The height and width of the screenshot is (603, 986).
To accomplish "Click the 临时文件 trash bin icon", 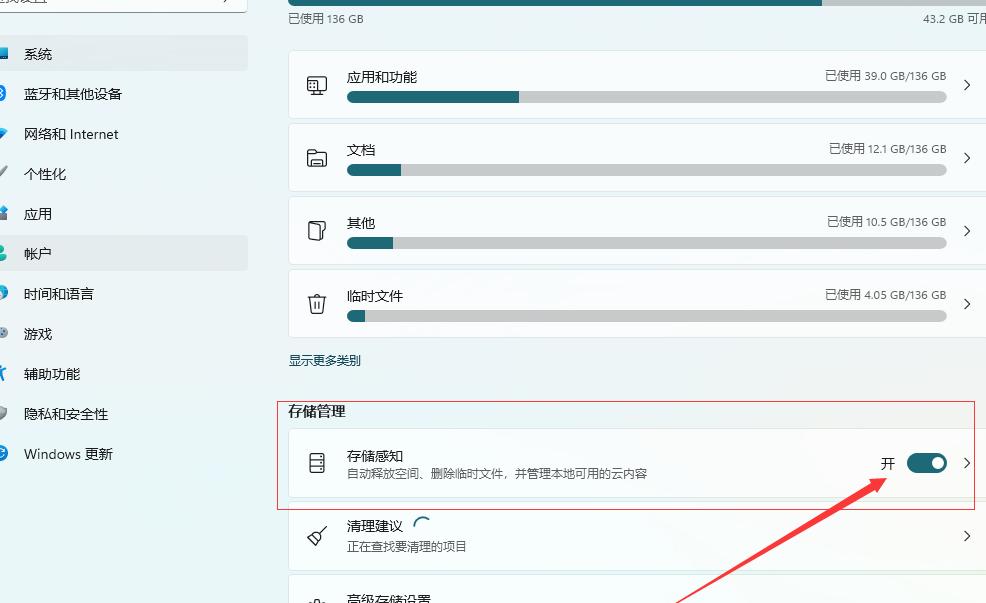I will (x=317, y=304).
